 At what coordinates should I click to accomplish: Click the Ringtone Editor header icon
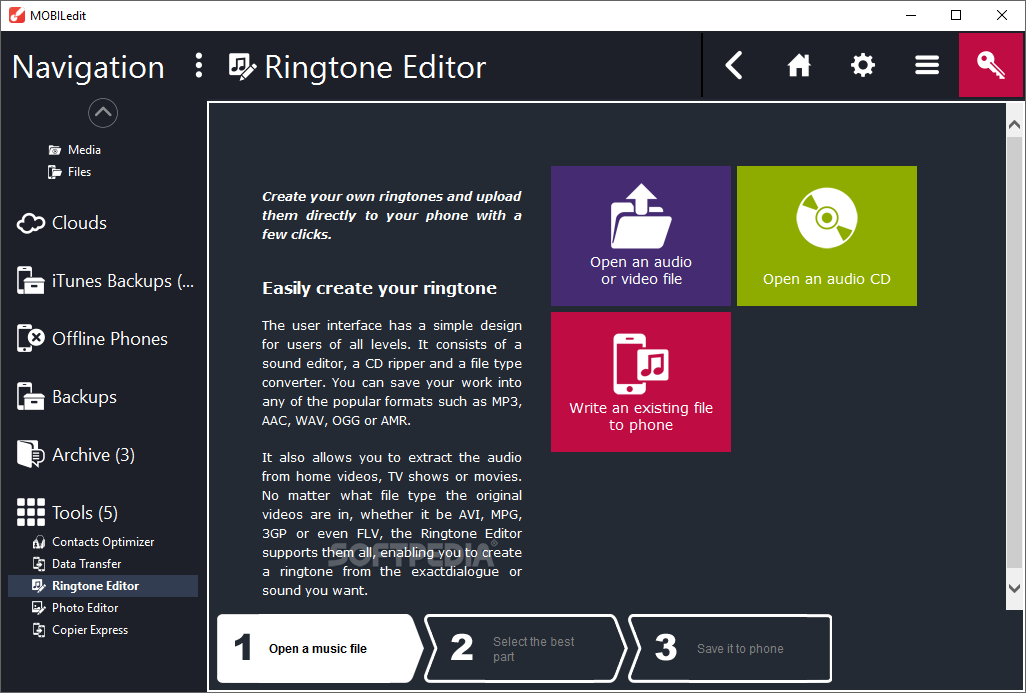pyautogui.click(x=242, y=67)
